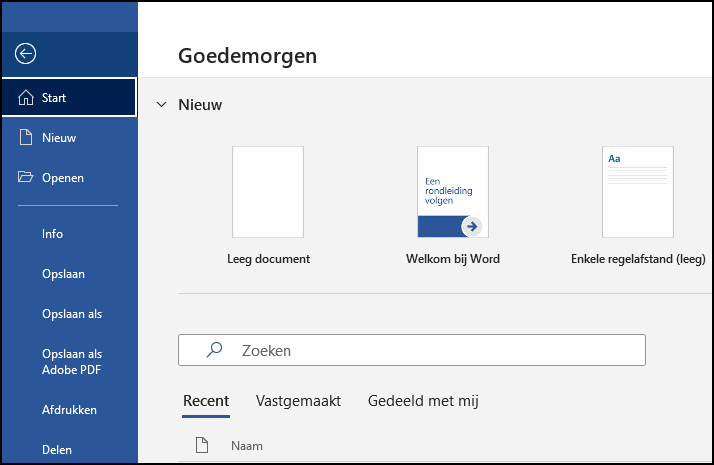Click in the Zoeken search field
The image size is (714, 465).
(412, 350)
